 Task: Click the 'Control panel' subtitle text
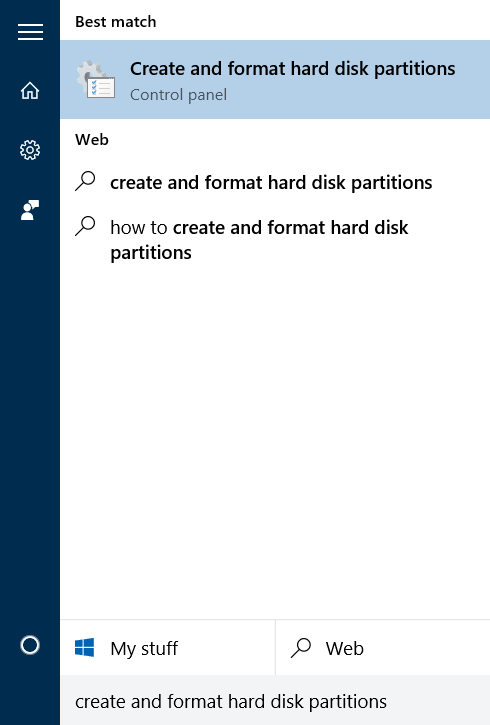click(x=178, y=95)
